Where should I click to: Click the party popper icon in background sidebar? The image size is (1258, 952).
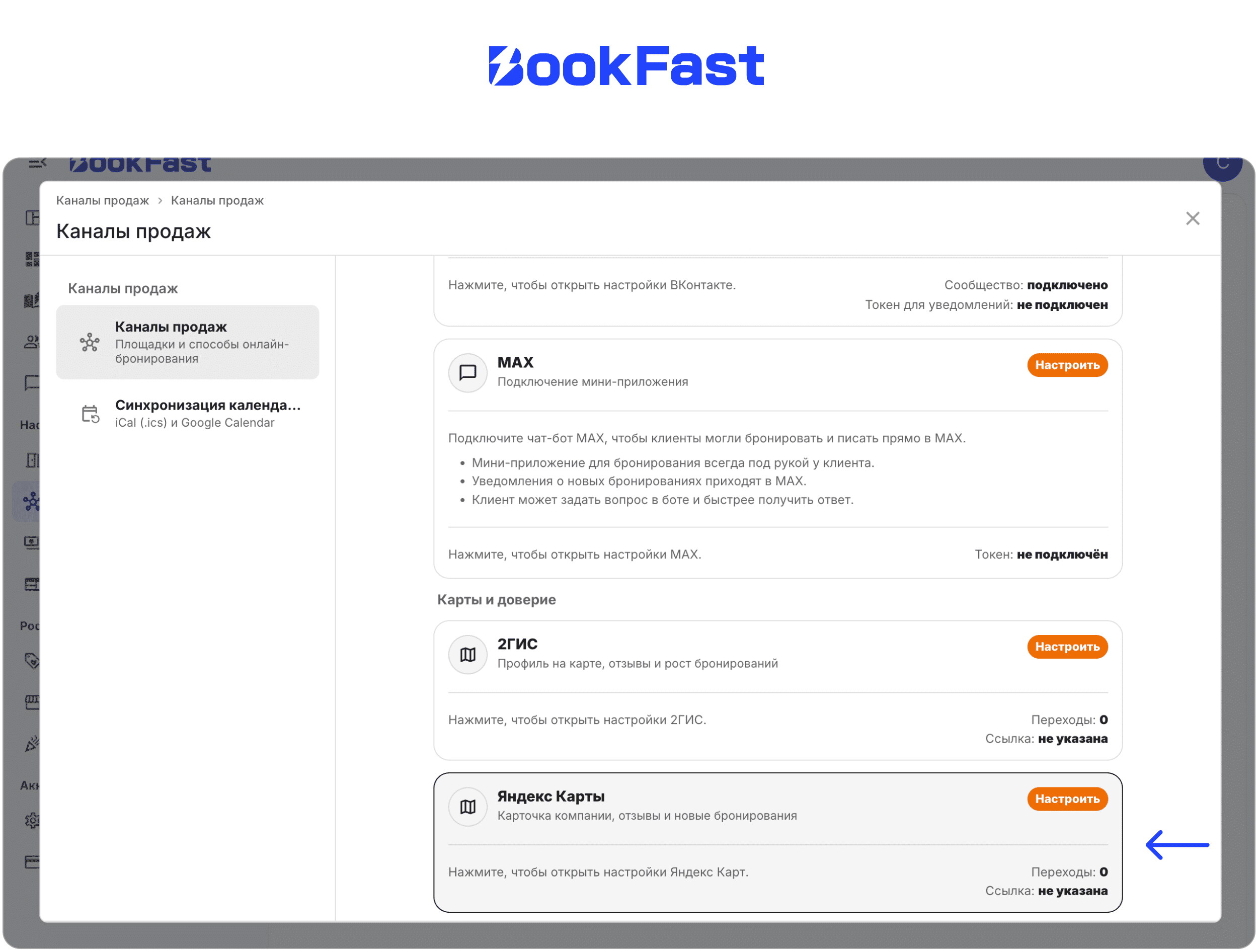32,744
